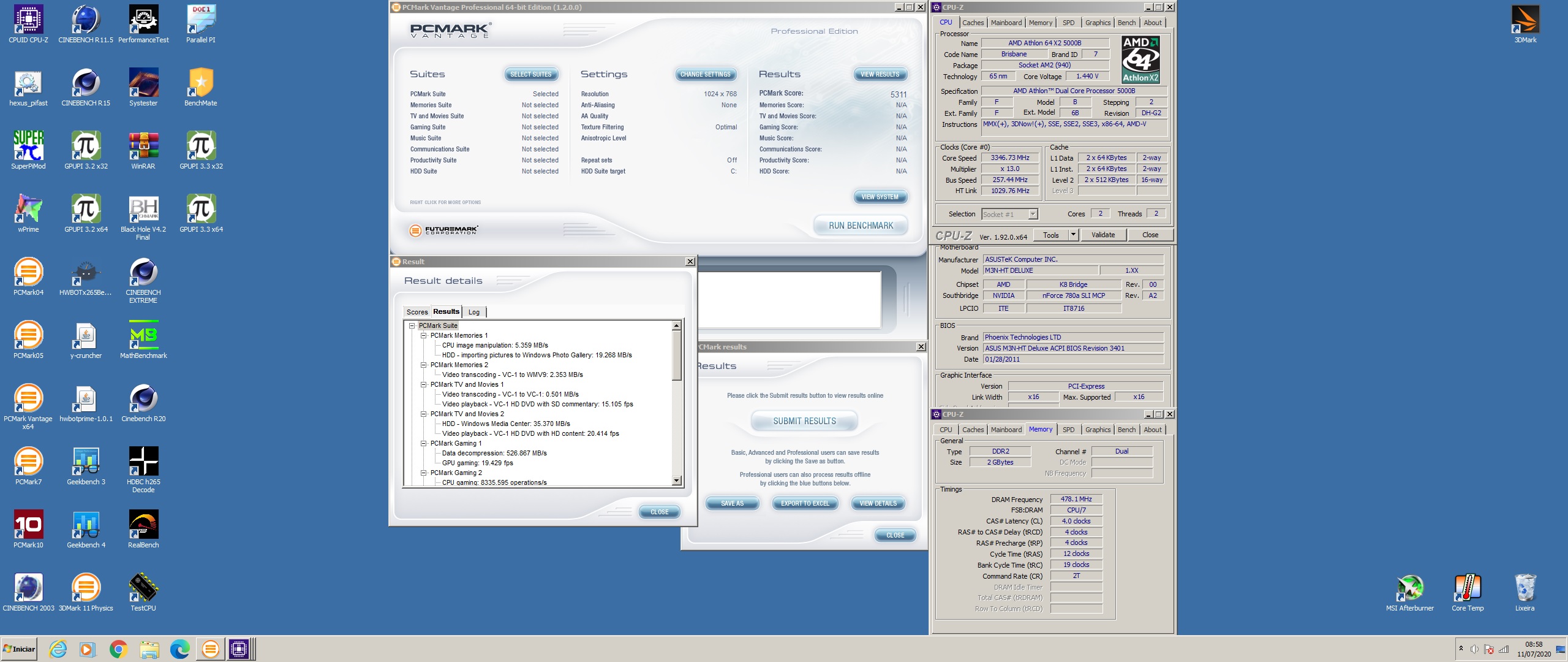Open MSI Afterburner desktop icon
This screenshot has width=1568, height=662.
point(1410,593)
